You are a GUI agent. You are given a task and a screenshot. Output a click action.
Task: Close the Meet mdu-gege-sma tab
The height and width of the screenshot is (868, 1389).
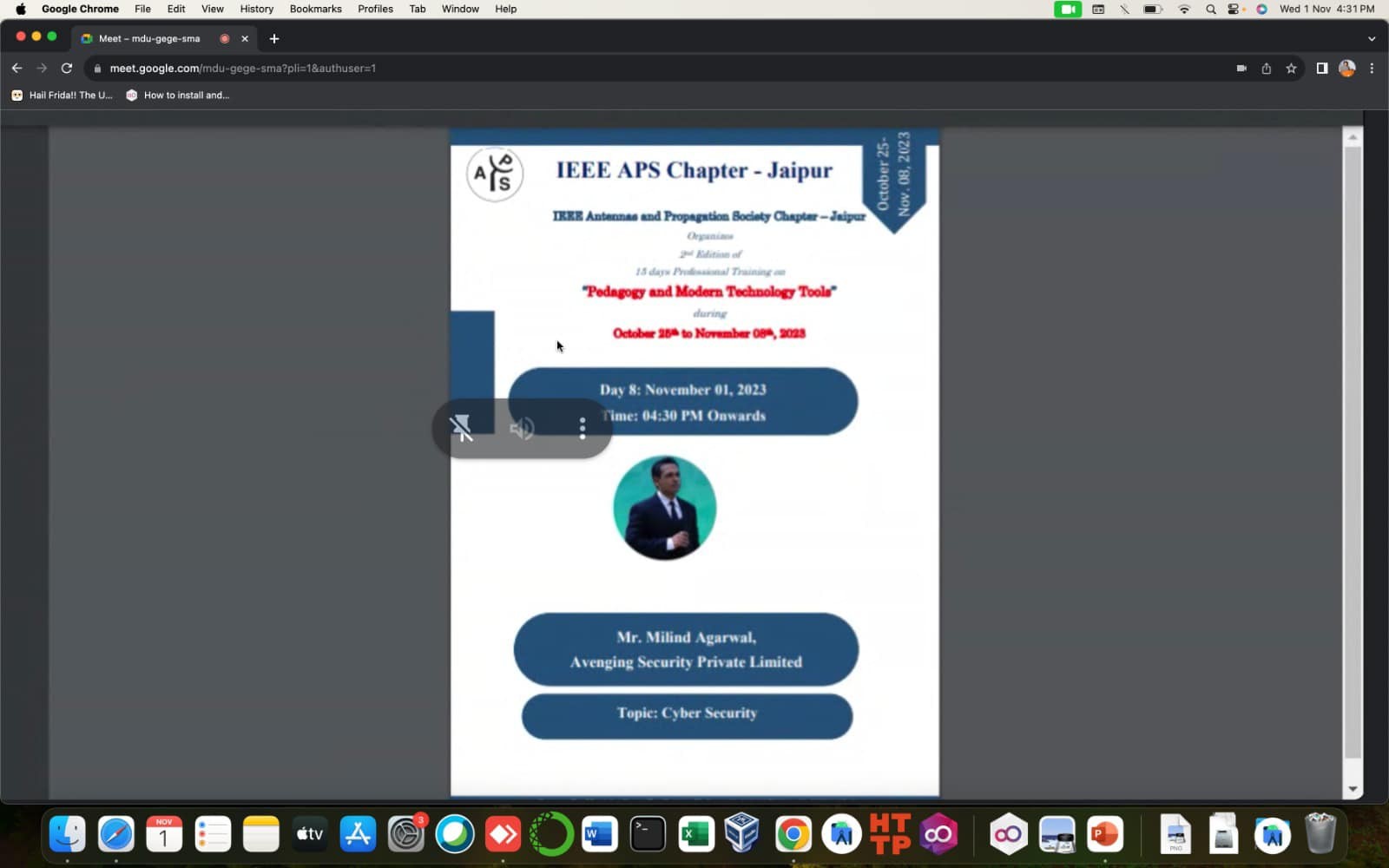pos(245,38)
